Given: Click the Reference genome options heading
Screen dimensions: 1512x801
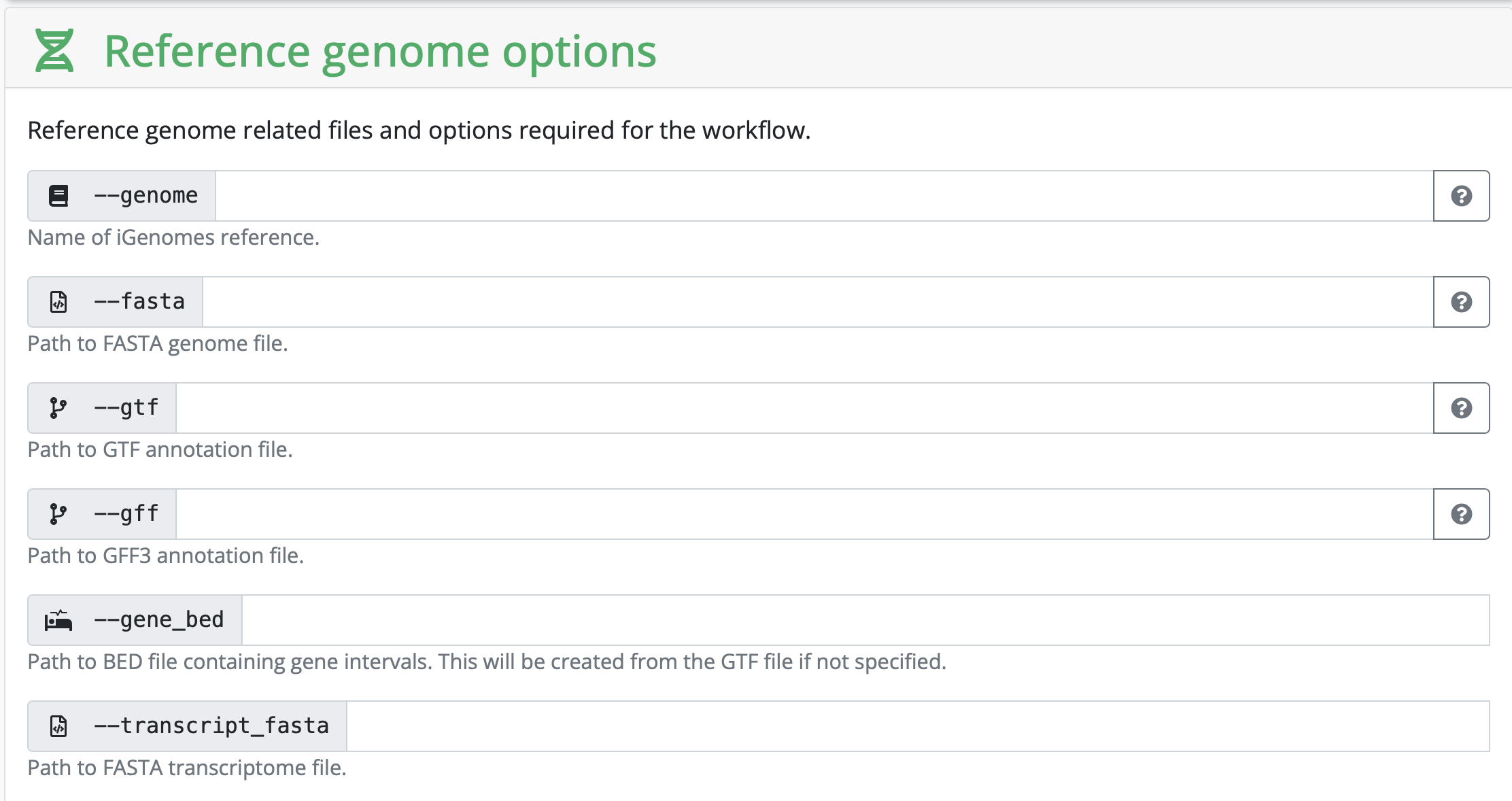Looking at the screenshot, I should pos(380,52).
